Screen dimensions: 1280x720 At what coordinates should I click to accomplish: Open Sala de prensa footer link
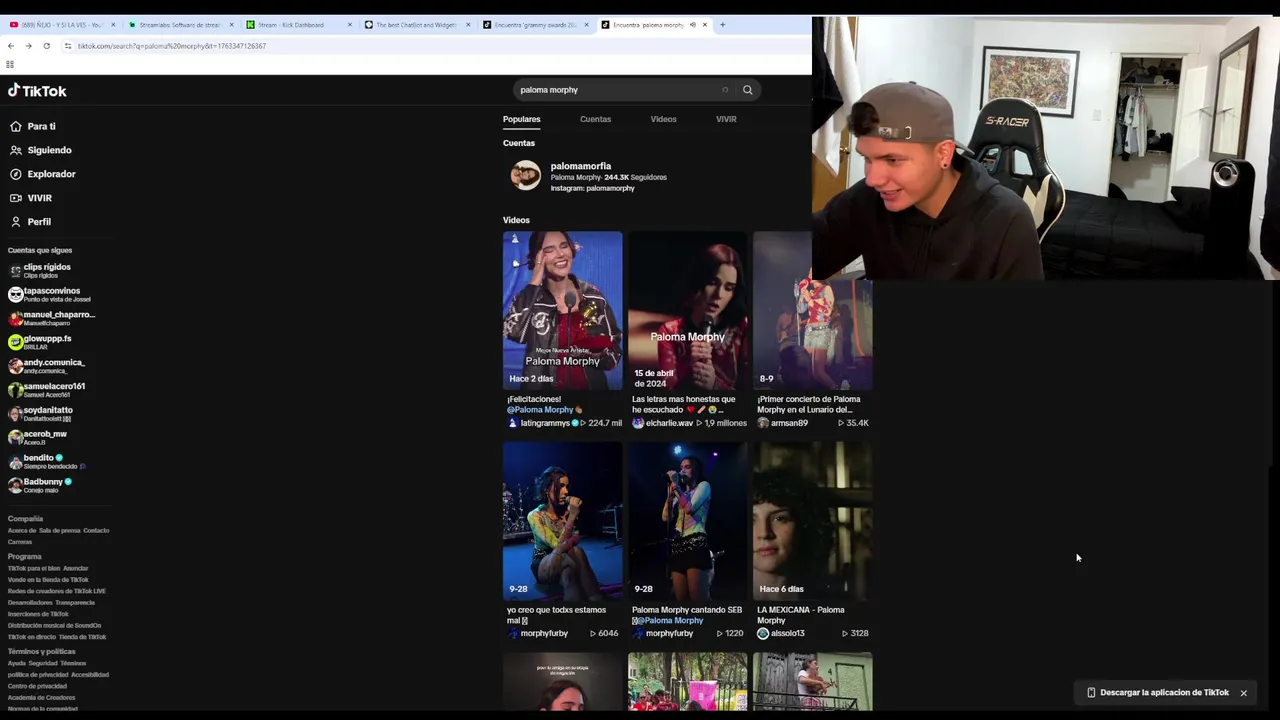[59, 531]
